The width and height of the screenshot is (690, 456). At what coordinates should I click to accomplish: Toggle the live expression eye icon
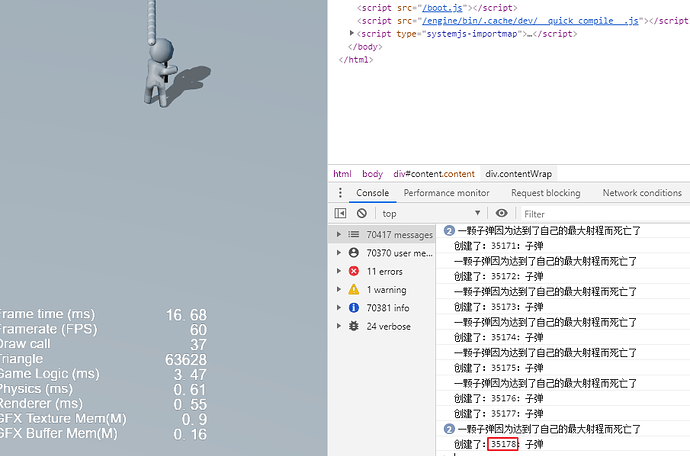tap(501, 213)
